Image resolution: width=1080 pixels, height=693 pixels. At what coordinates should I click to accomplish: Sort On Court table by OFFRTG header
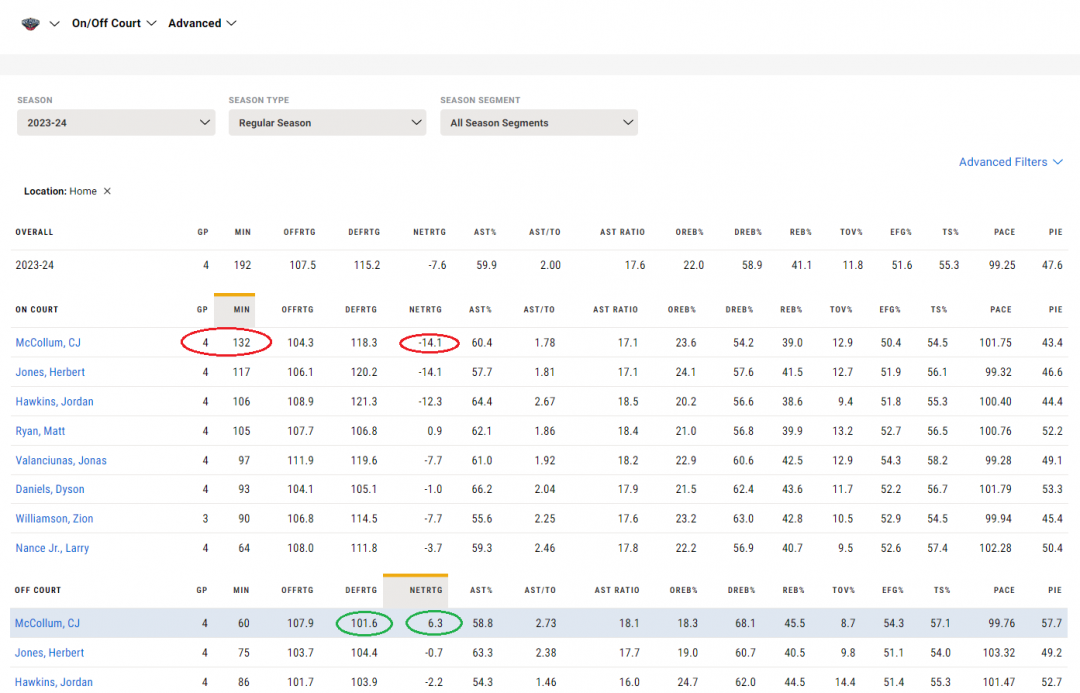pos(297,310)
